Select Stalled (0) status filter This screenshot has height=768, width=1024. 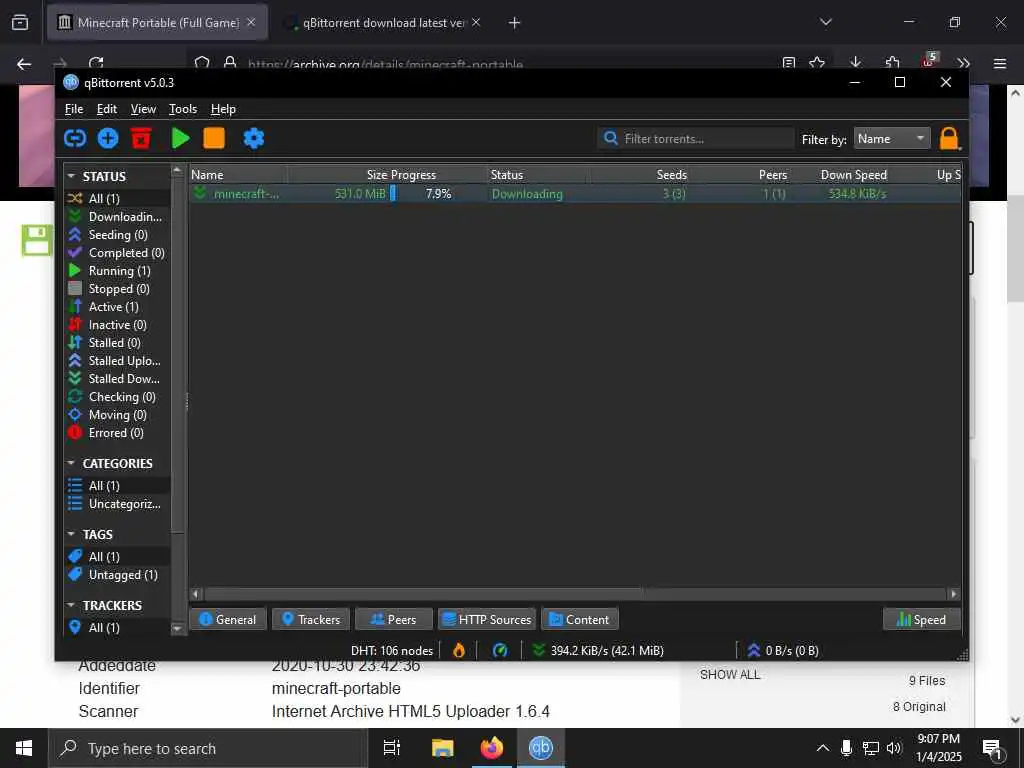pyautogui.click(x=117, y=343)
